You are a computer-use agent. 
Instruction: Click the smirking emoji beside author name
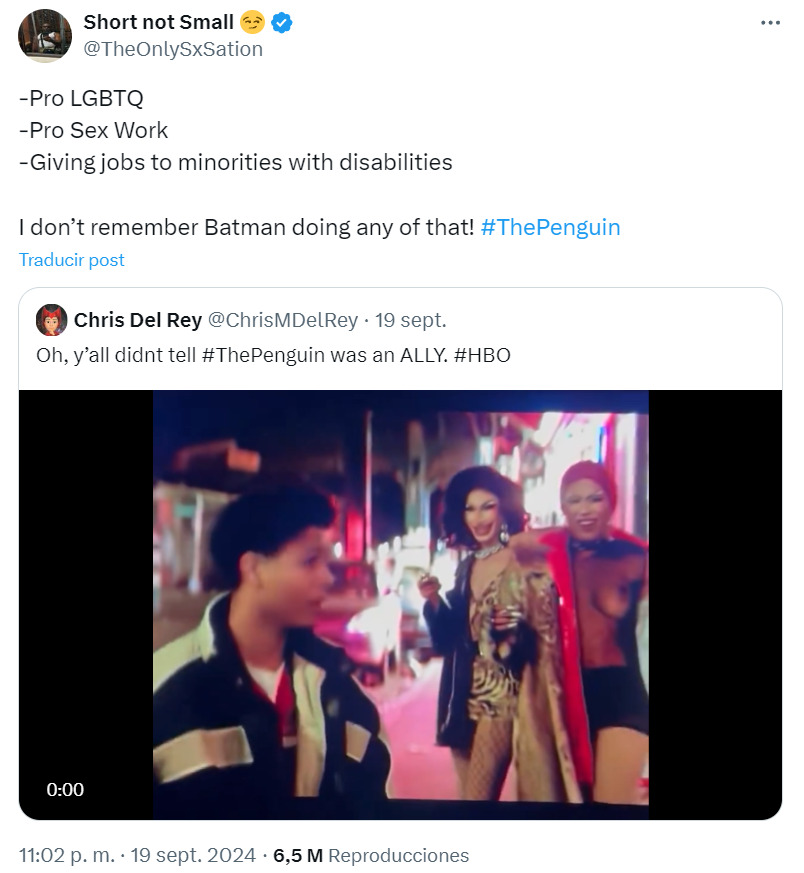coord(252,22)
